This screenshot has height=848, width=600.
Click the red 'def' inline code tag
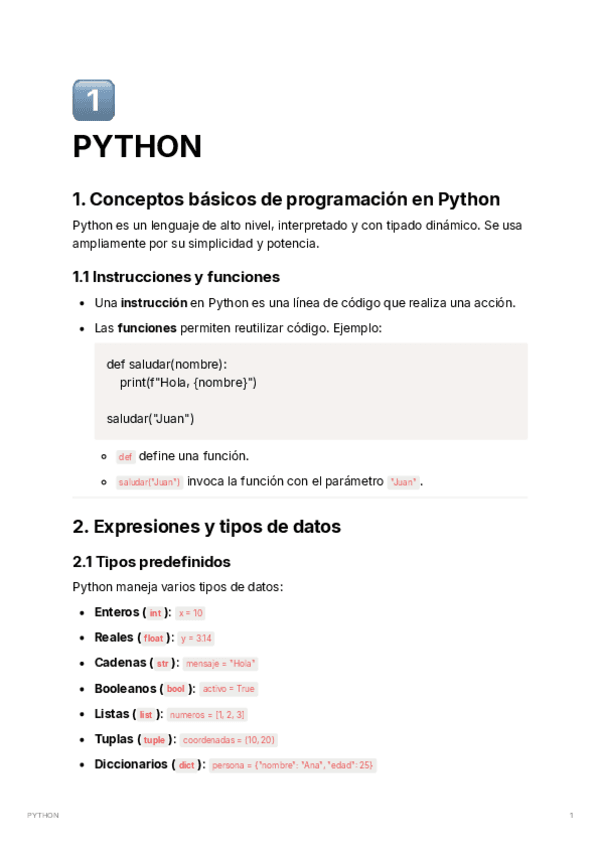(125, 457)
